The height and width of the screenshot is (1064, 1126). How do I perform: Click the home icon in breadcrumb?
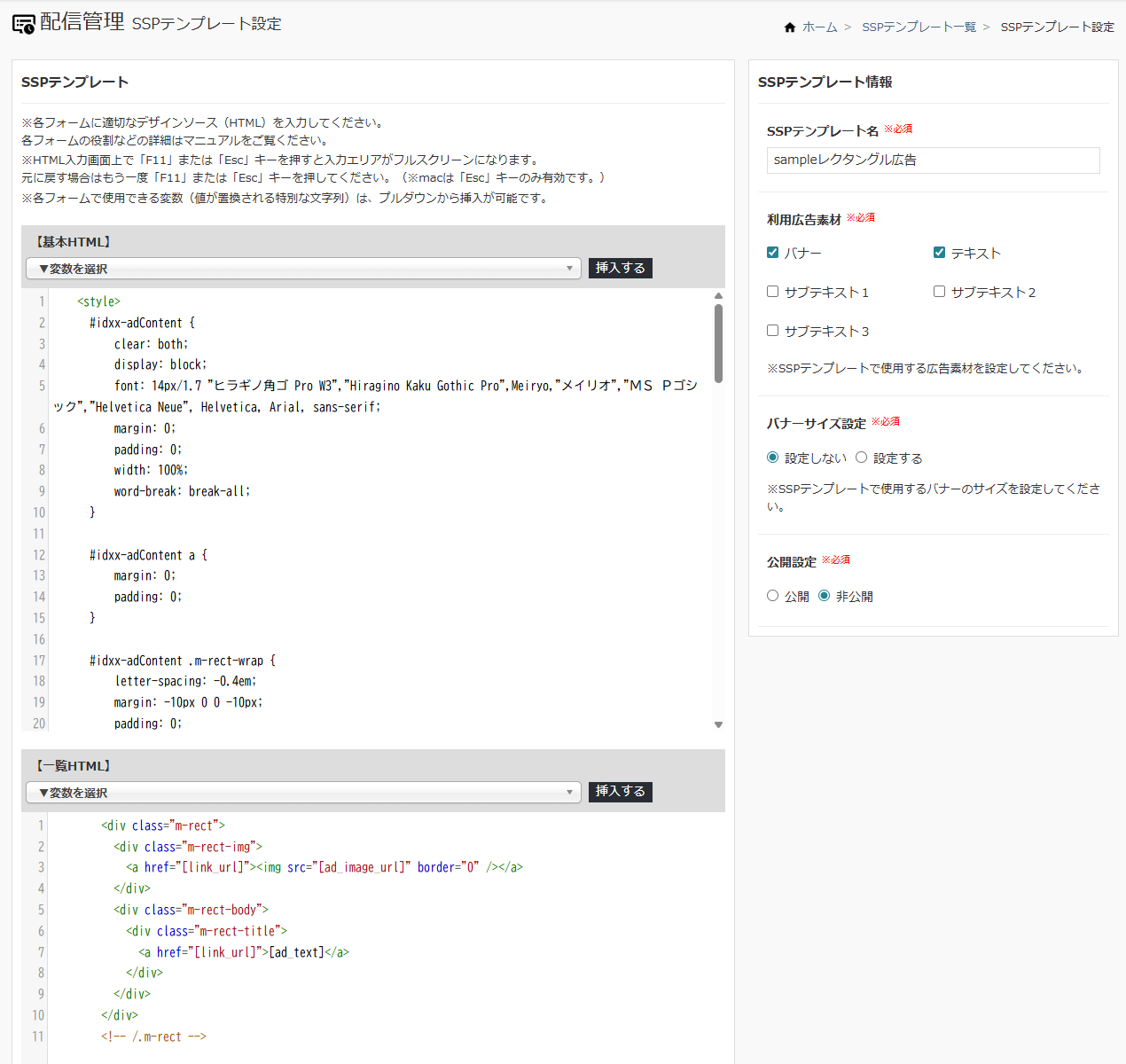[x=790, y=27]
